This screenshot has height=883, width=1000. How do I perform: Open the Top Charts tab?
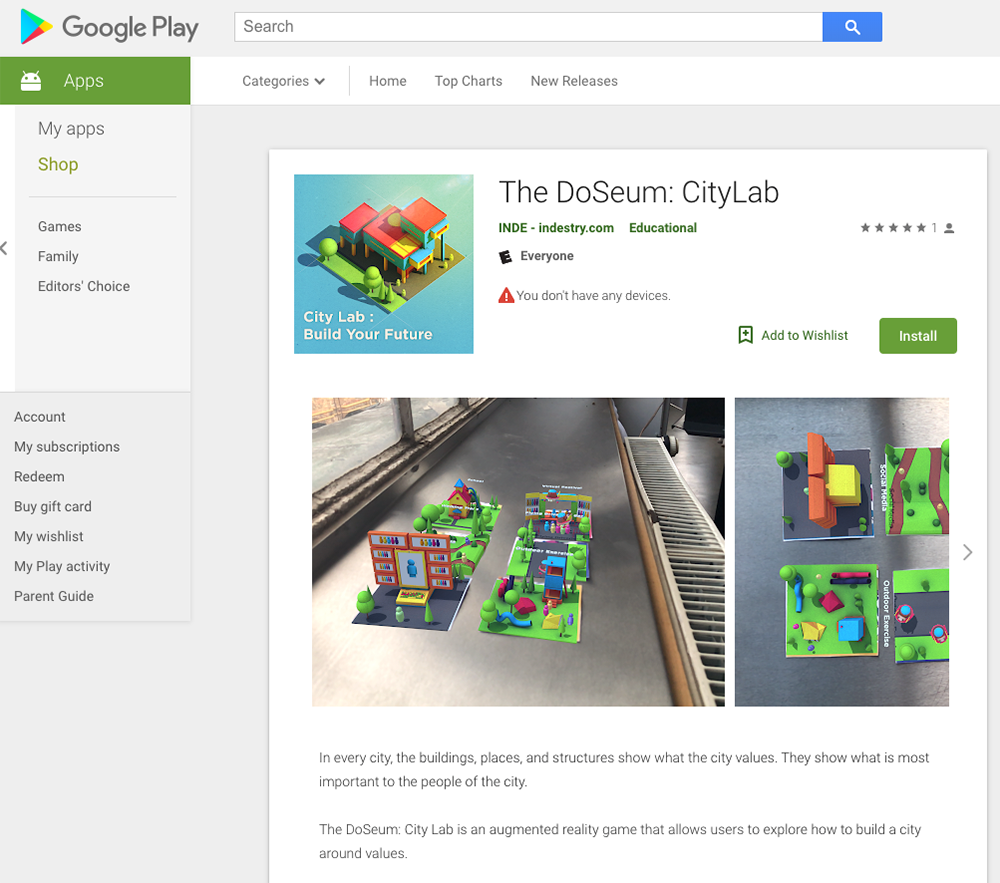click(x=468, y=81)
